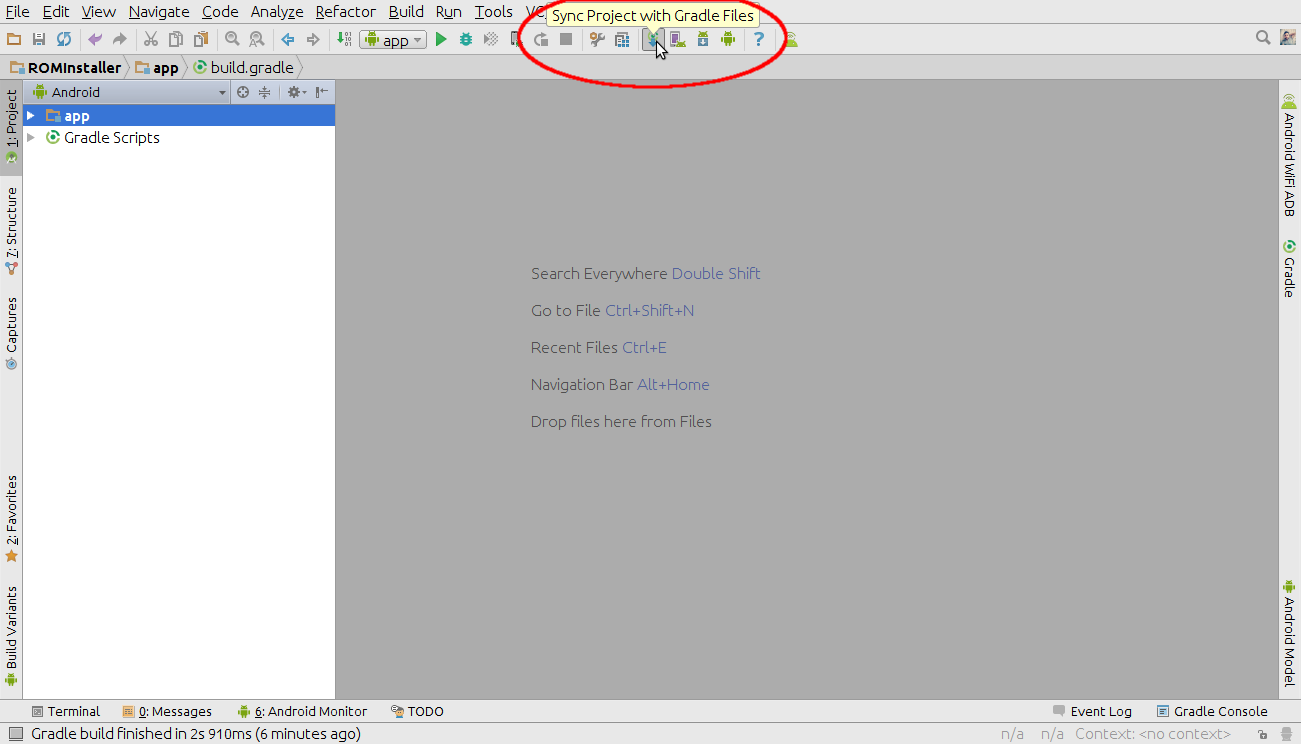Expand the app module tree node

(31, 116)
